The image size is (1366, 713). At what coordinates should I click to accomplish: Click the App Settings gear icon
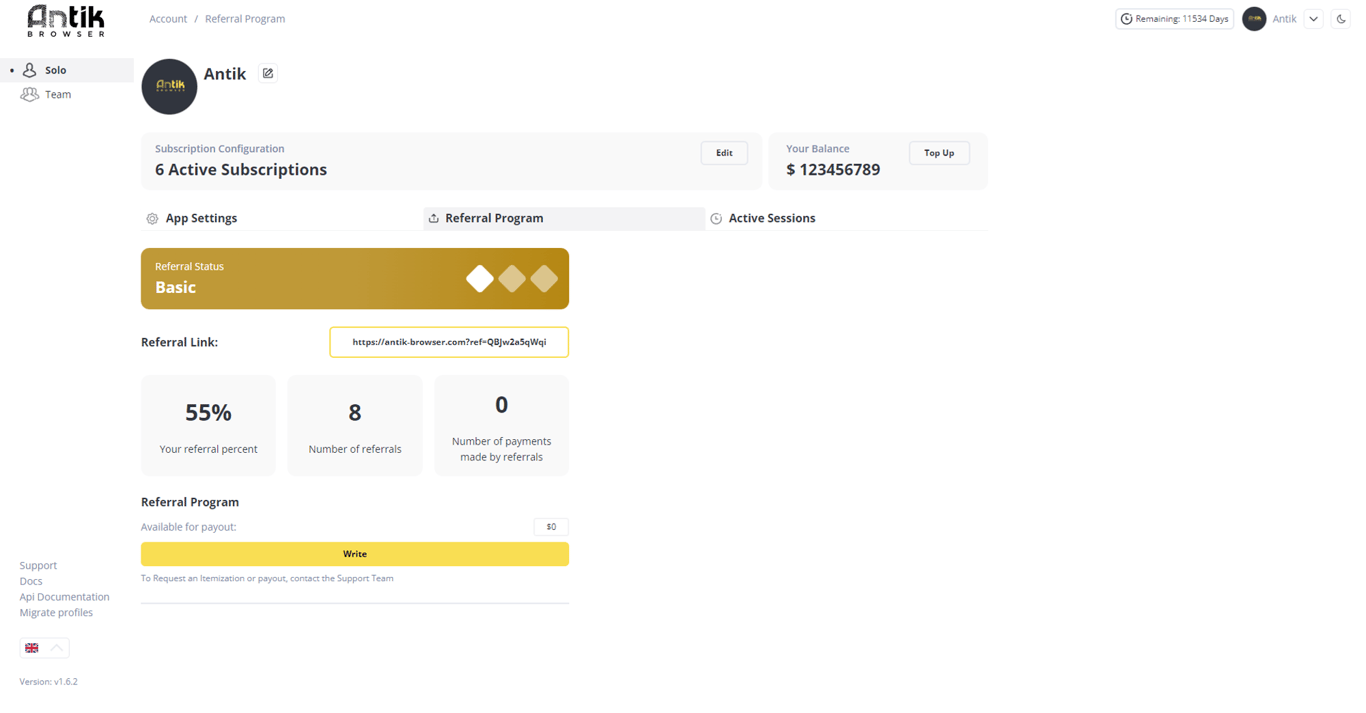[153, 218]
